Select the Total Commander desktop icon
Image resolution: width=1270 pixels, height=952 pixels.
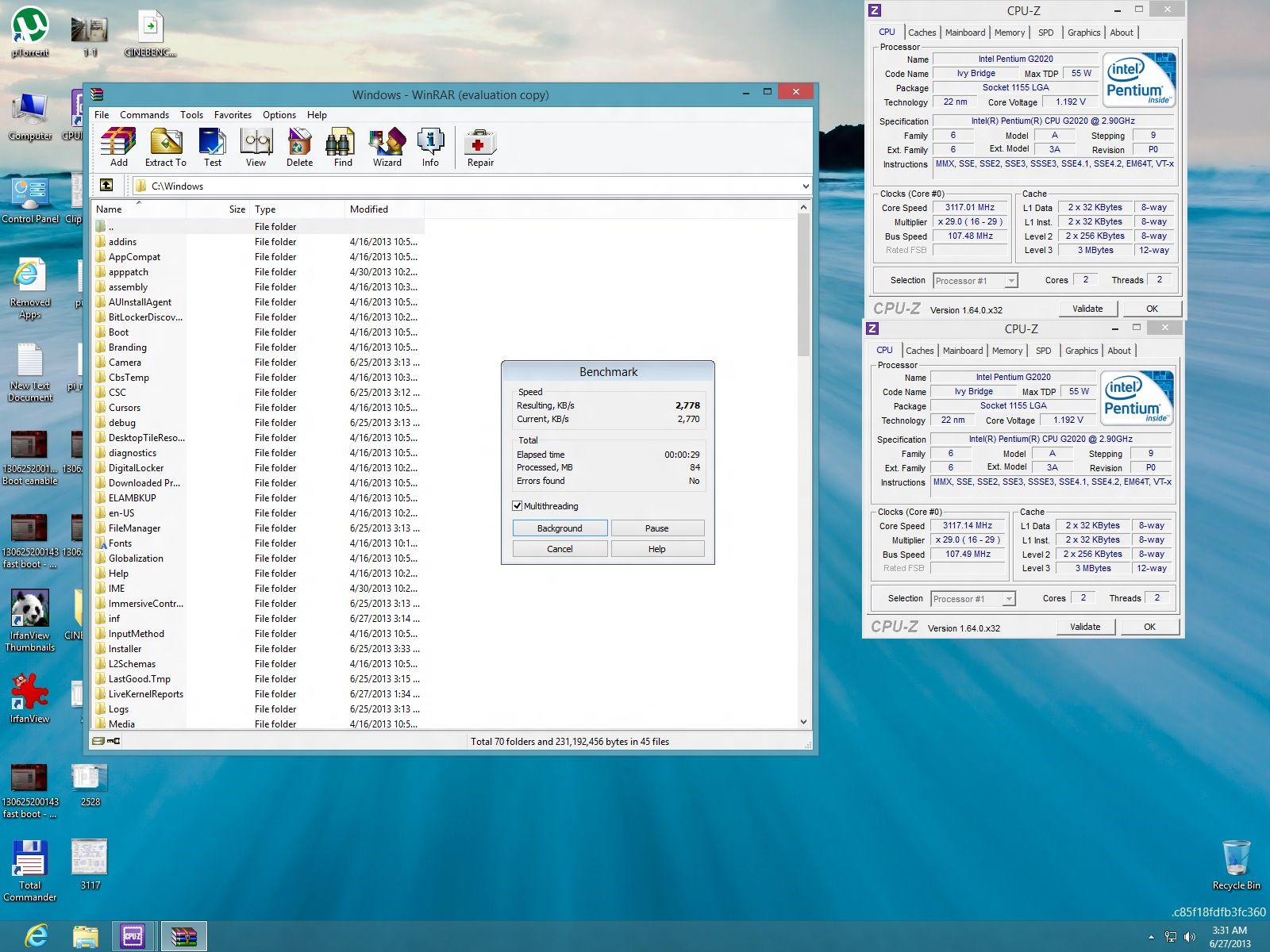(x=30, y=870)
